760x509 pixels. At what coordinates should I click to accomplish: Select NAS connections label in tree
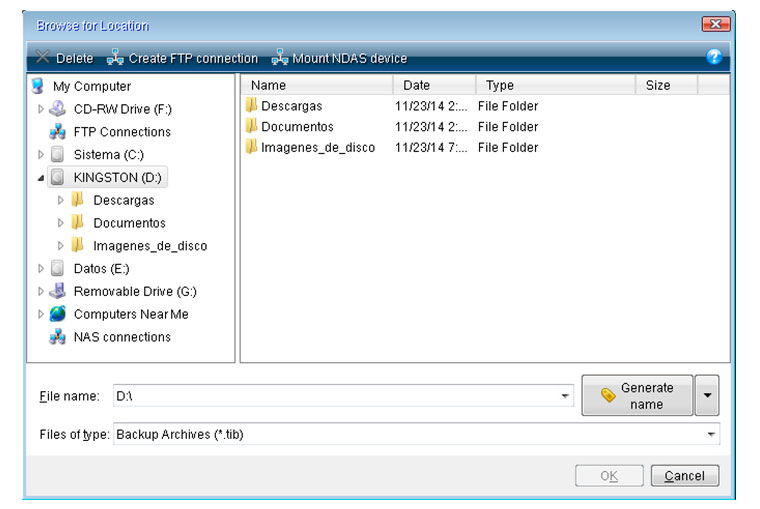(122, 337)
